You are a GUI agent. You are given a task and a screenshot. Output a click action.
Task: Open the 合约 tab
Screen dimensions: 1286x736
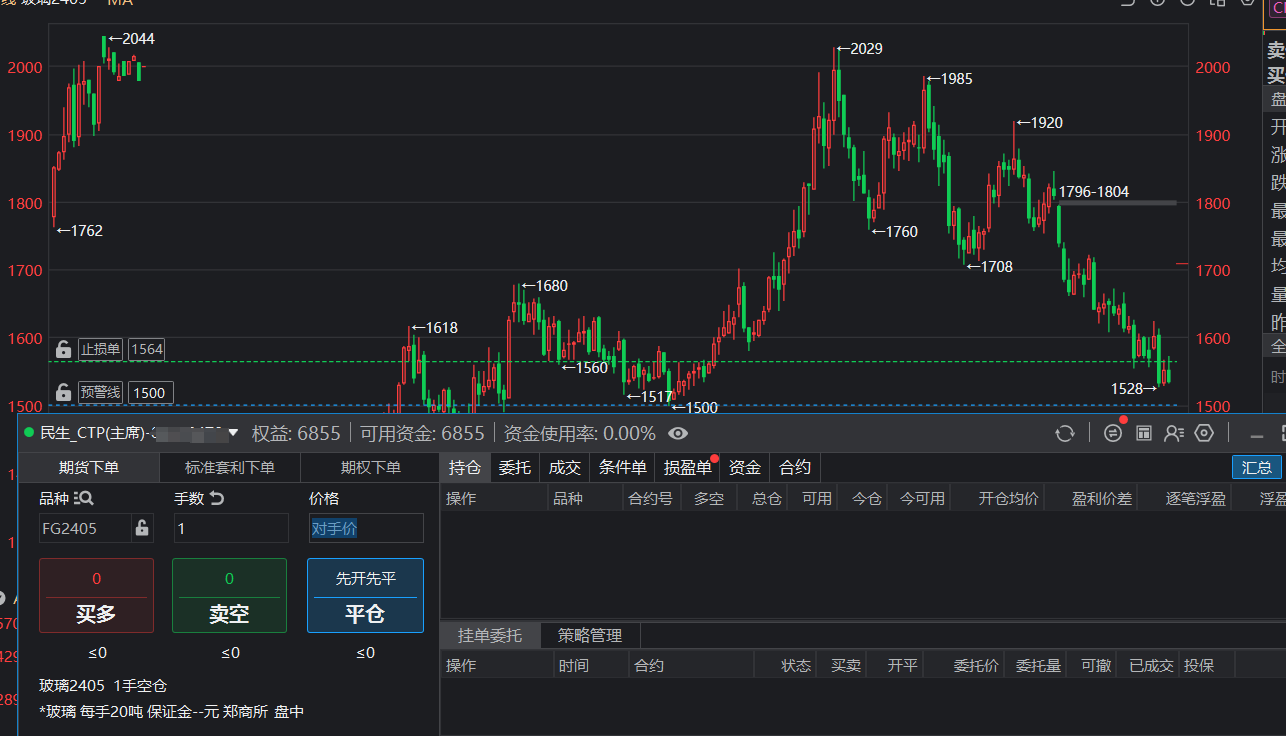click(795, 467)
